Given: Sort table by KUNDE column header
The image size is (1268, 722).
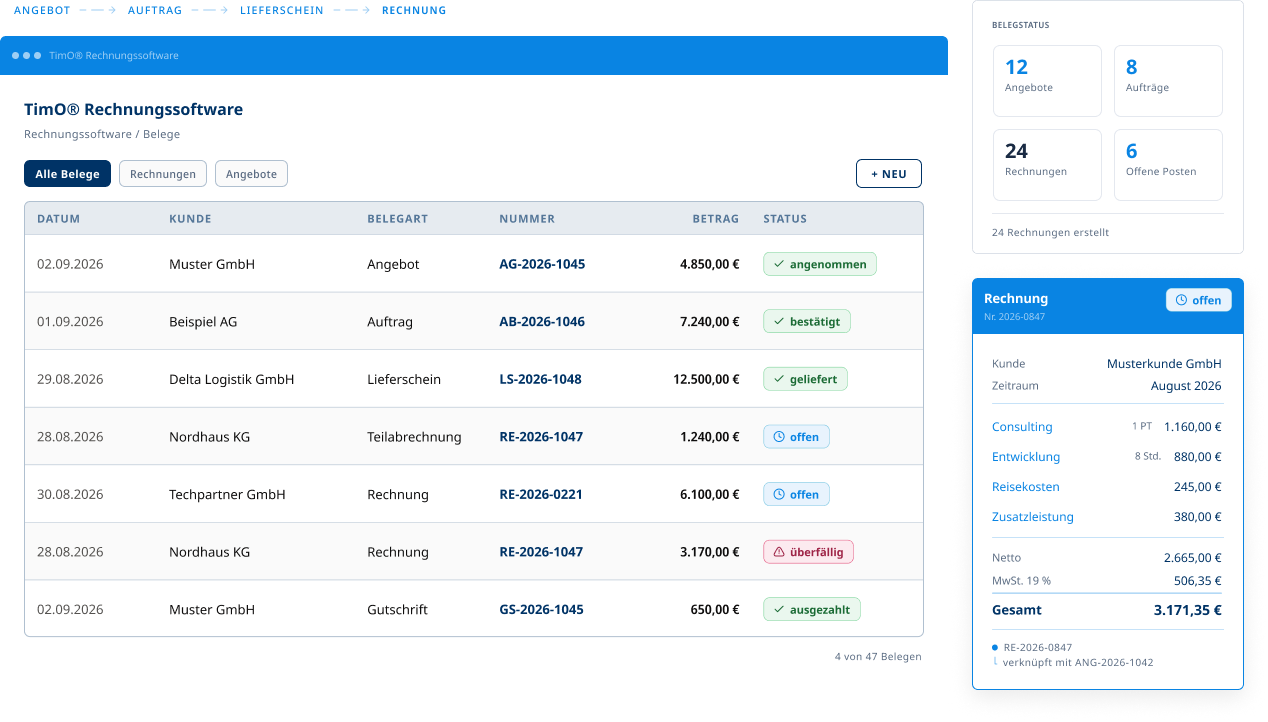Looking at the screenshot, I should point(190,219).
